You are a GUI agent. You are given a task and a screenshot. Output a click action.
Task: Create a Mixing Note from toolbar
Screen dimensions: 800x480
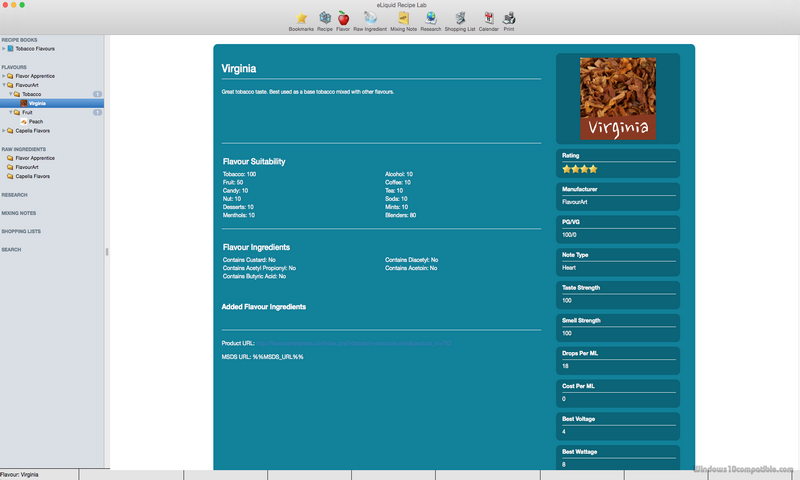pos(403,18)
